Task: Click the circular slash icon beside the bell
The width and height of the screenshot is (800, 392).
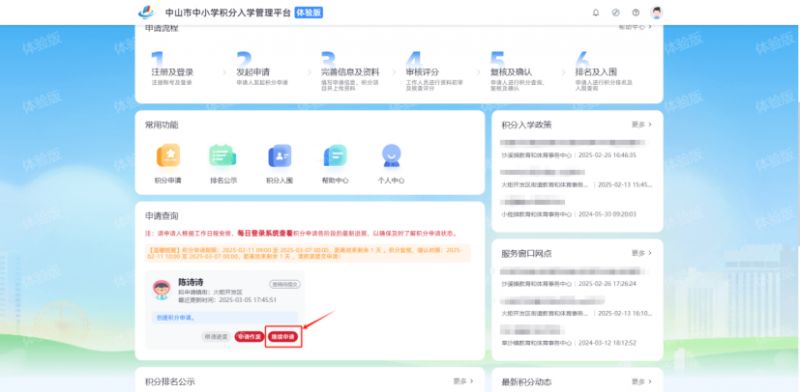Action: coord(615,13)
